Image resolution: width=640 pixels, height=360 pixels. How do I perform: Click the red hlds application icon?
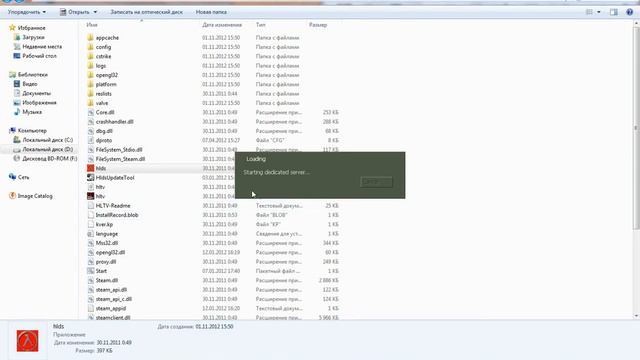[91, 168]
